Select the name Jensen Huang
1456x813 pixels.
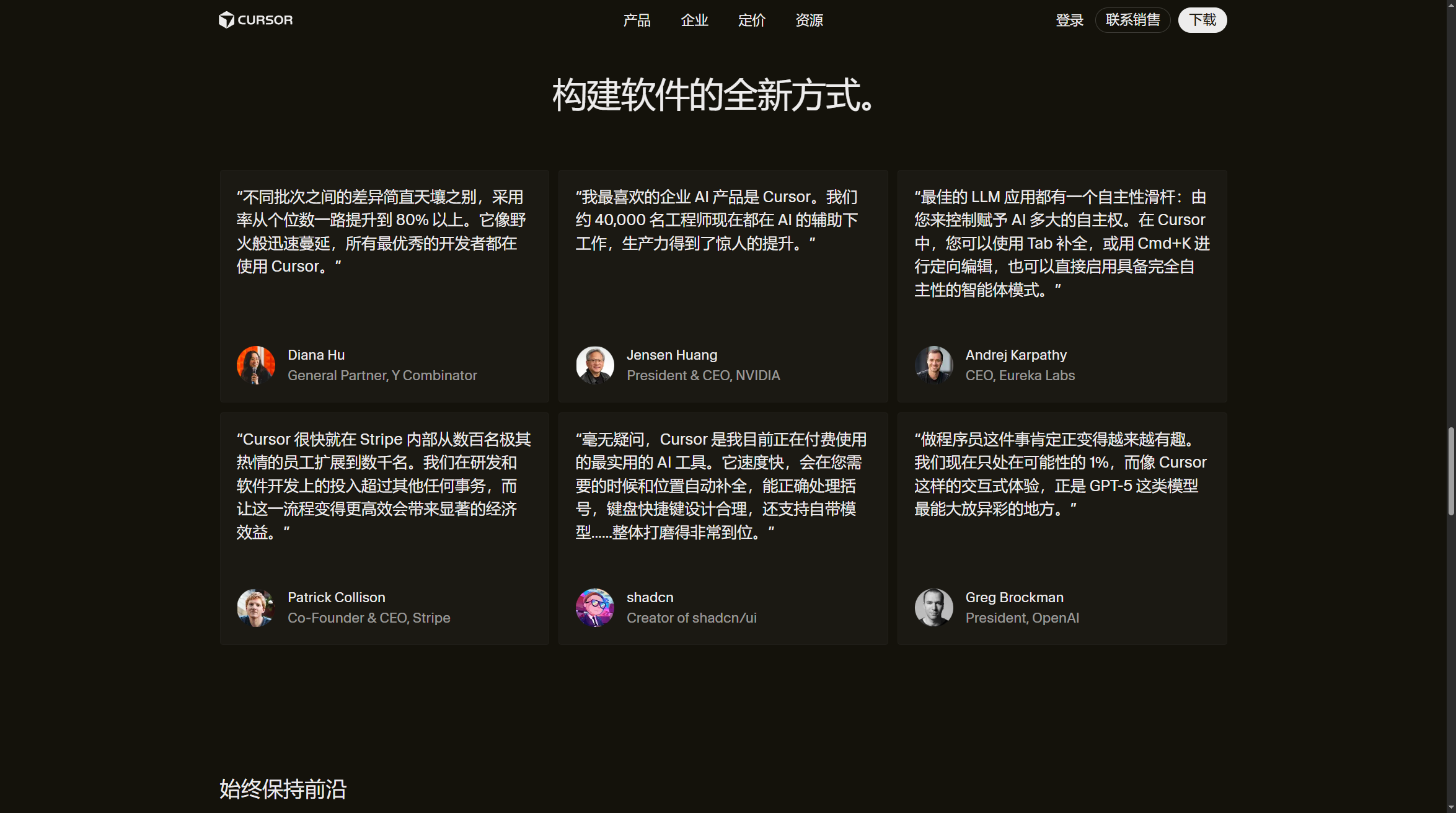coord(672,355)
